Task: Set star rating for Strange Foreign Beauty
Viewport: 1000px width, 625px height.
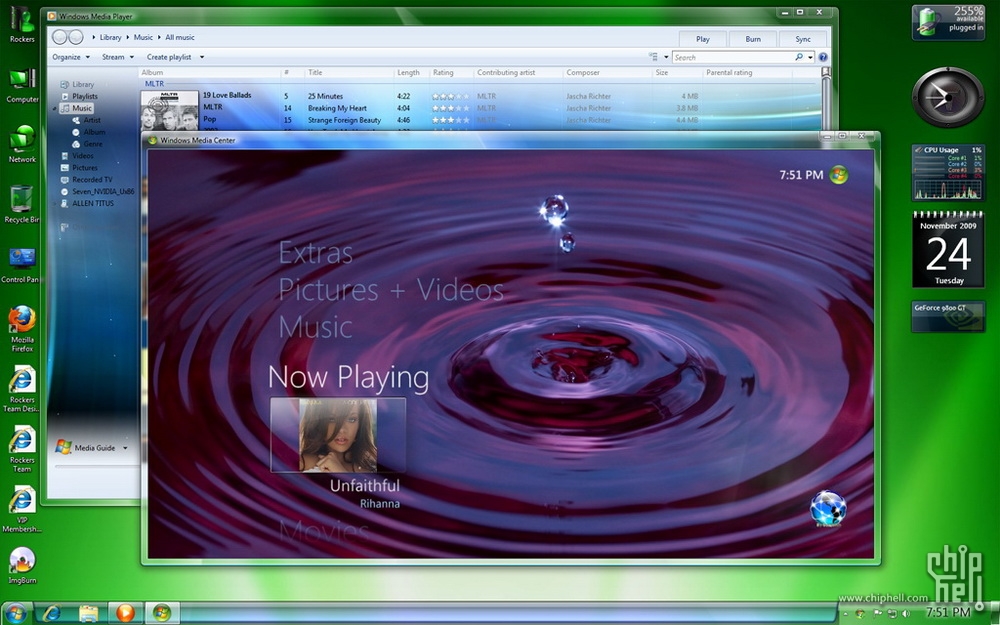Action: pyautogui.click(x=450, y=120)
